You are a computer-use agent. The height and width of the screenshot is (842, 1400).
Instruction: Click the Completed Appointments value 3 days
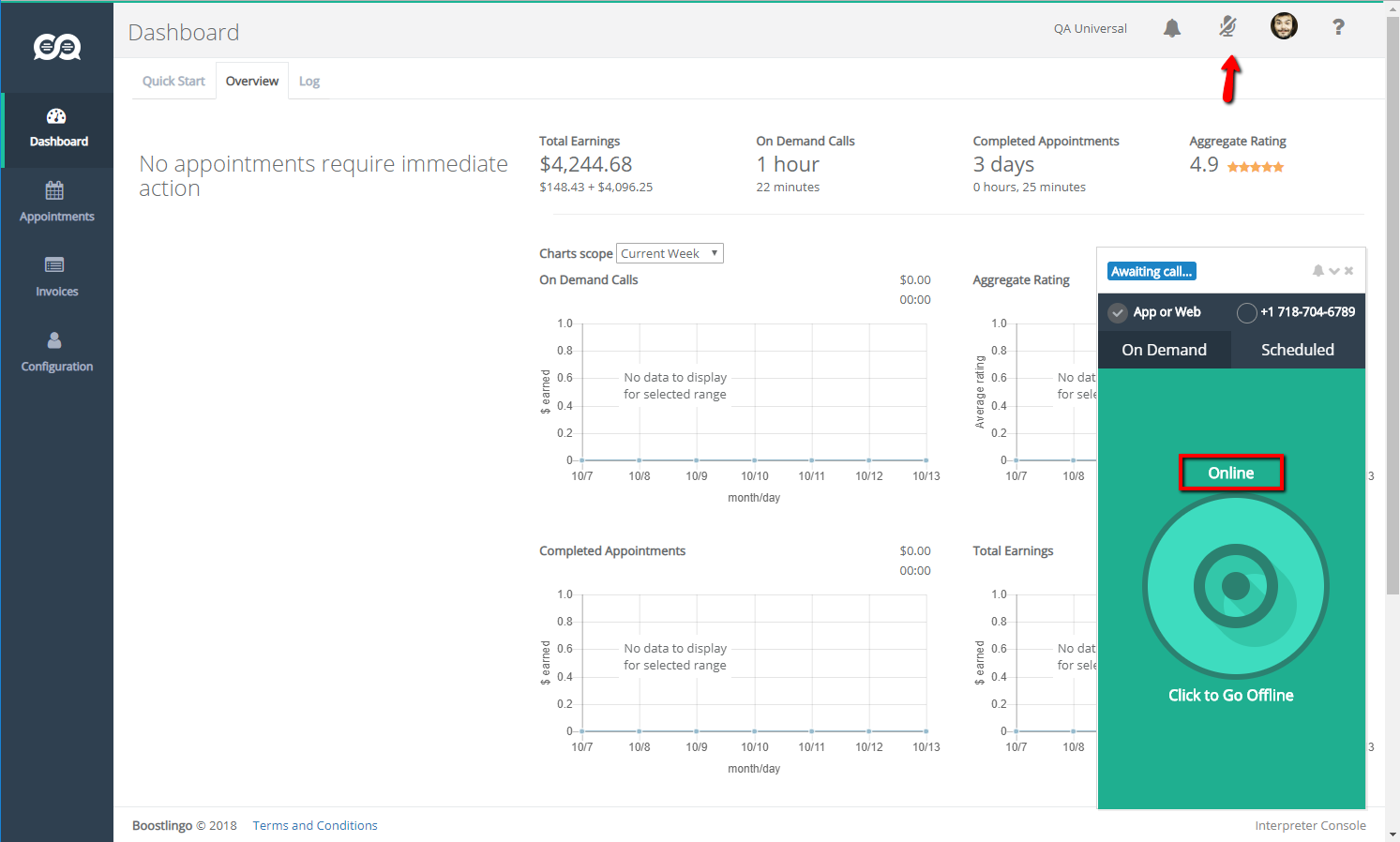click(x=1003, y=164)
